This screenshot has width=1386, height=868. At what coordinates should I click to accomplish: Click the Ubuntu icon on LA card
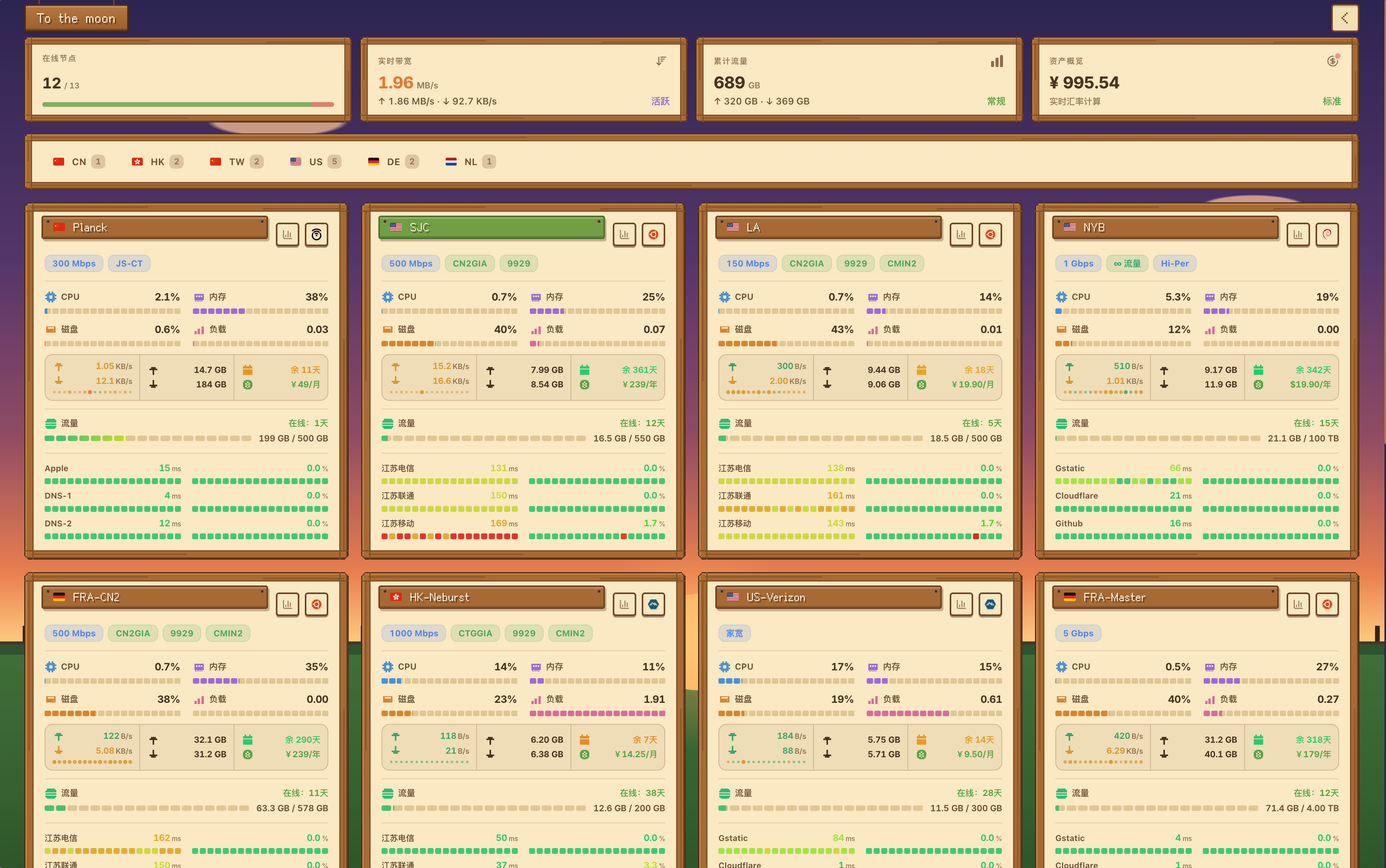point(990,234)
